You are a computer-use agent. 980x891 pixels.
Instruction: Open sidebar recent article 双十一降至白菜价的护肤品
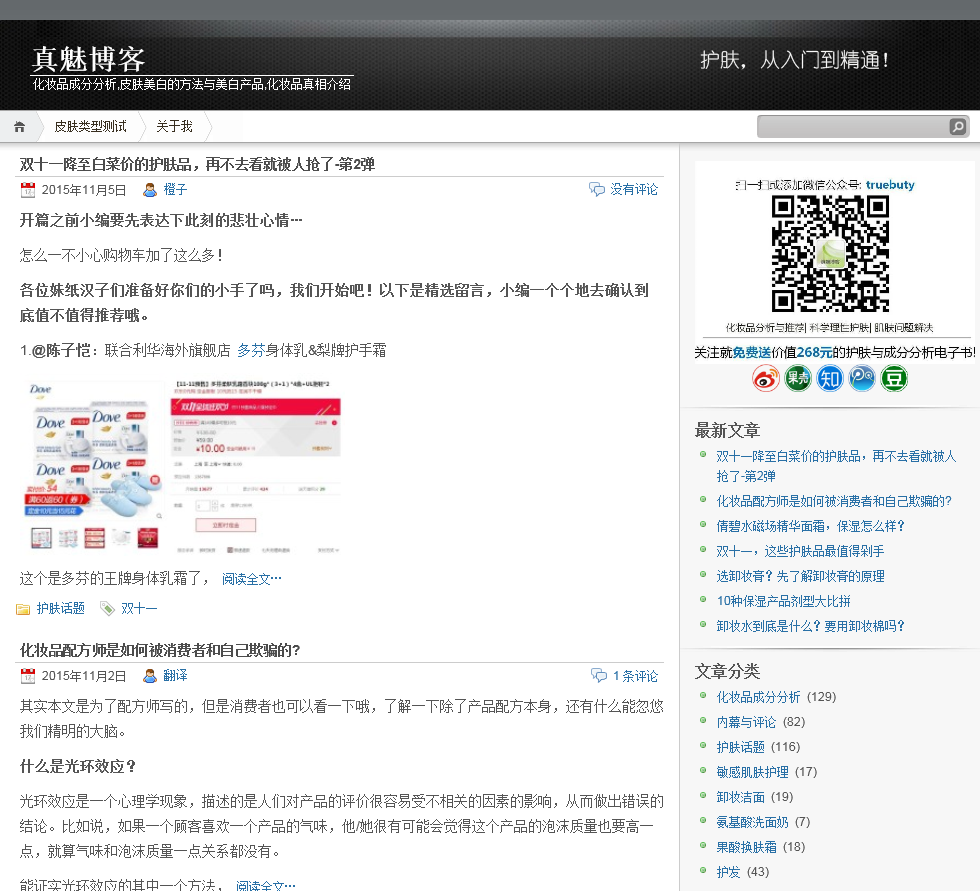tap(836, 466)
